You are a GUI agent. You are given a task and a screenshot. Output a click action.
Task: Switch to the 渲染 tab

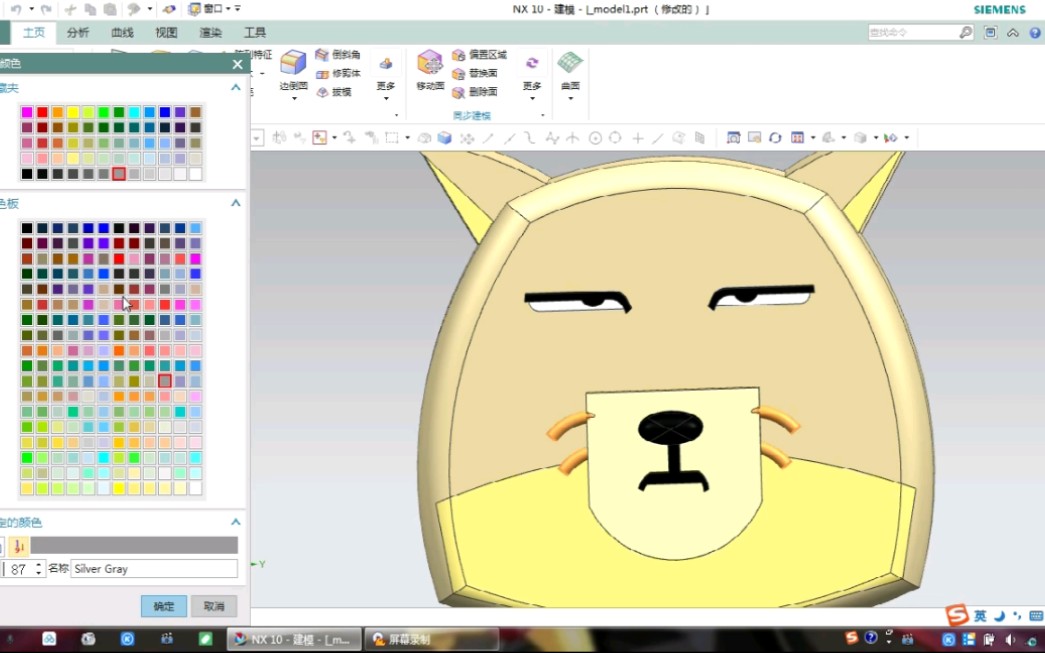(x=211, y=33)
